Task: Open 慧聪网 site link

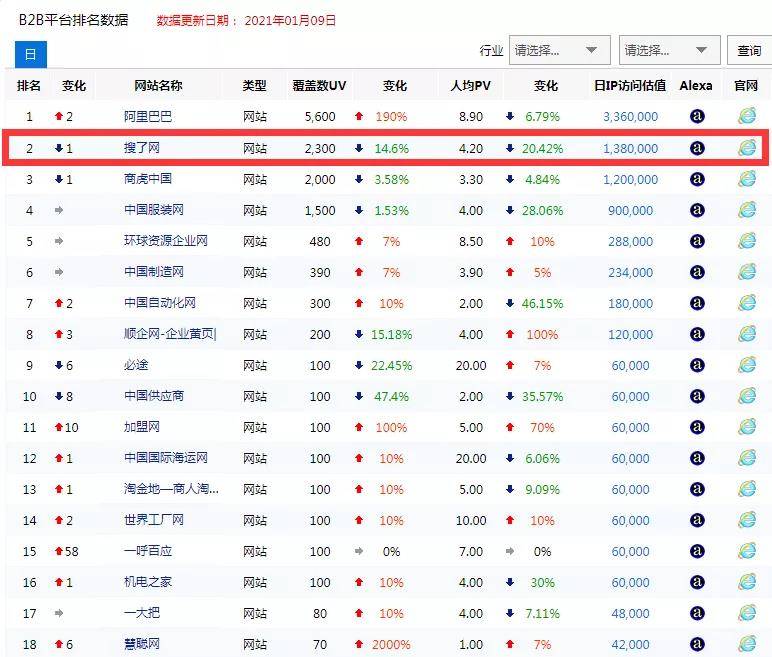Action: 142,644
